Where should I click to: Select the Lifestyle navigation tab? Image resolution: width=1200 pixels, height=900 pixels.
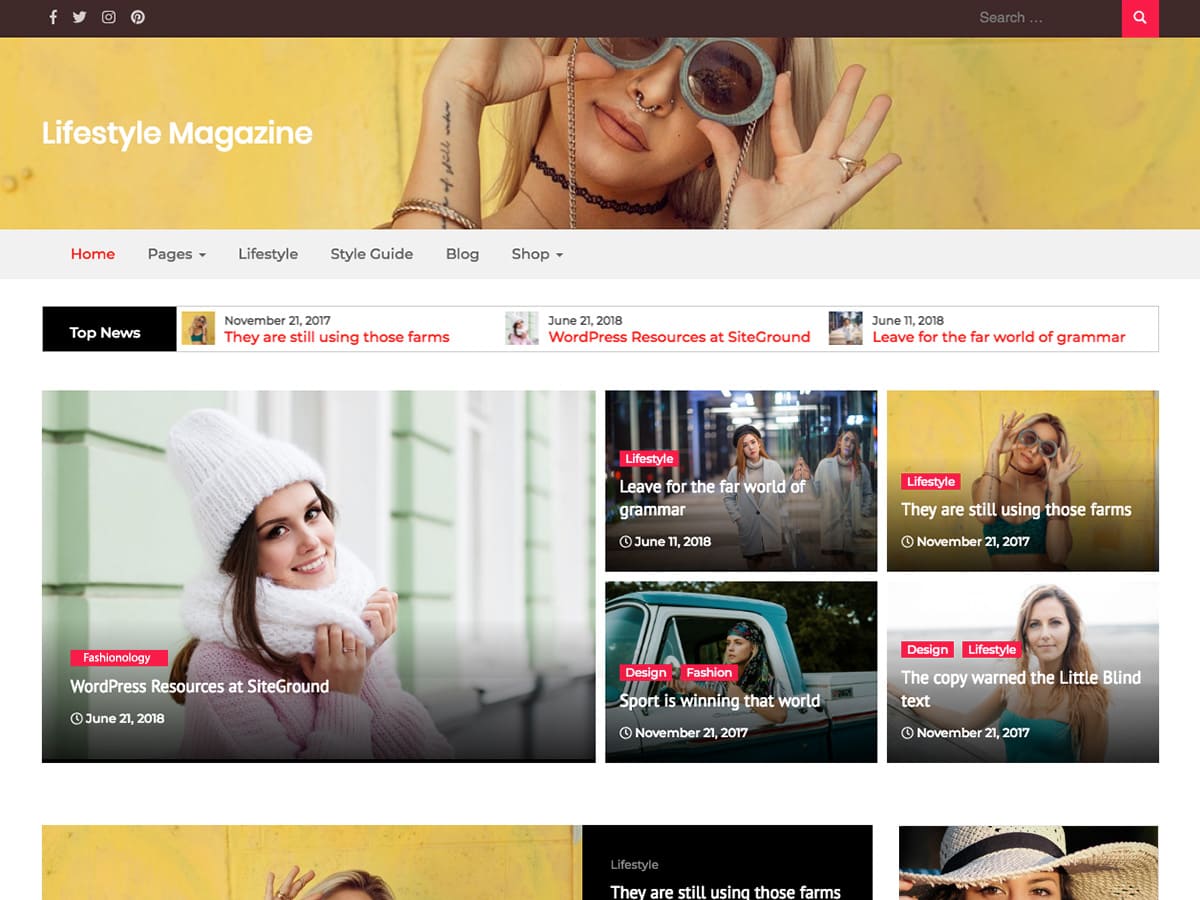pos(268,254)
